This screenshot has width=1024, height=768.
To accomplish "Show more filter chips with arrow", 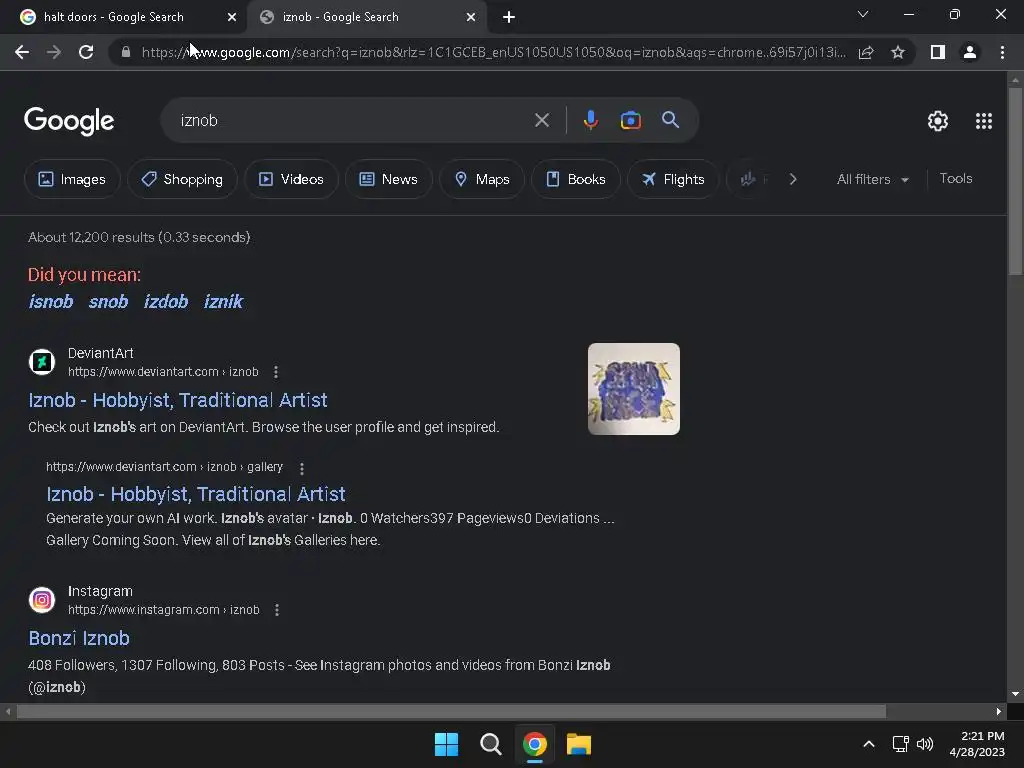I will (793, 179).
